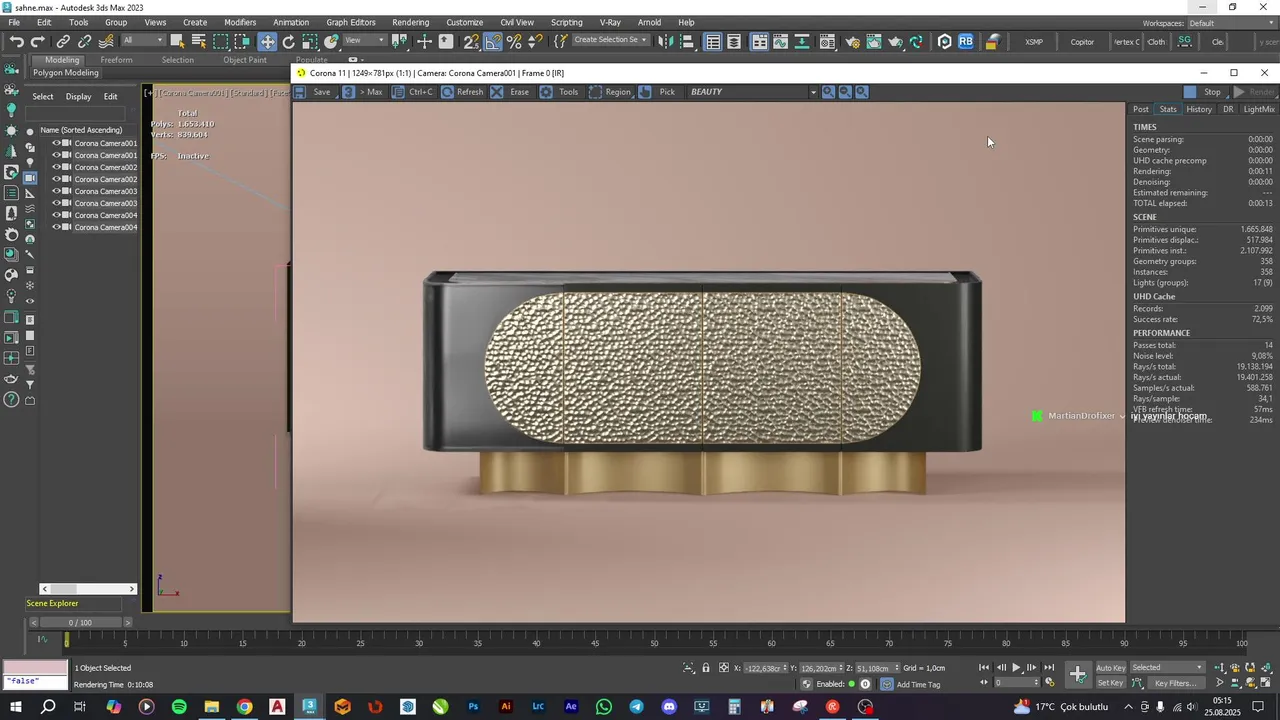Click zoom in magnifier in VFB
The height and width of the screenshot is (720, 1280).
click(x=828, y=92)
